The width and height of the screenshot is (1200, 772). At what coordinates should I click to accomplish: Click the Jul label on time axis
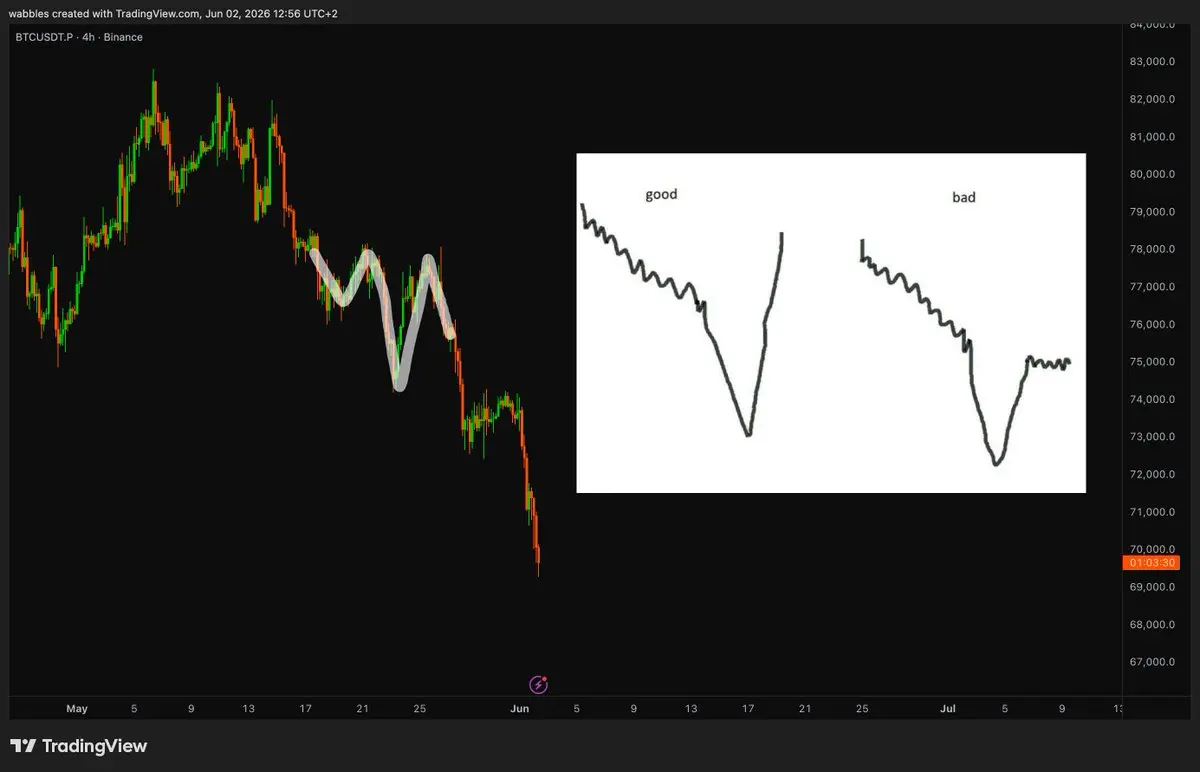(948, 709)
